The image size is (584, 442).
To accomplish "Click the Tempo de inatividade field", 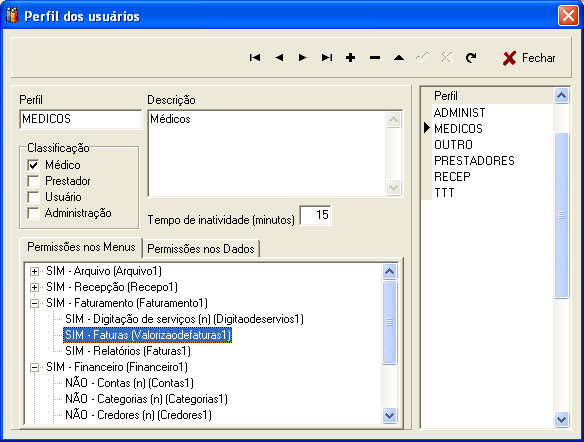I will [x=315, y=215].
